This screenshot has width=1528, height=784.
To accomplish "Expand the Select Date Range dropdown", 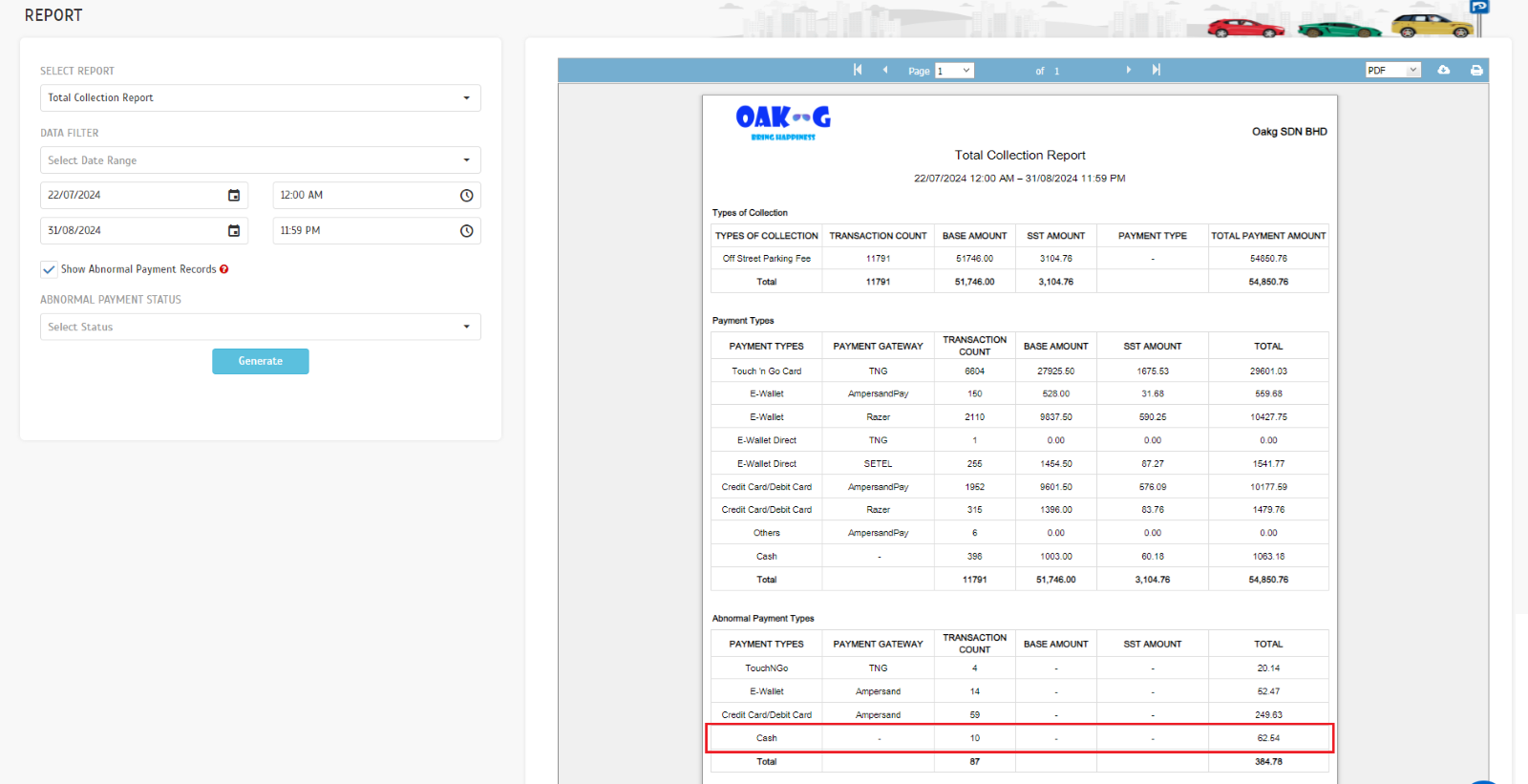I will (x=260, y=160).
